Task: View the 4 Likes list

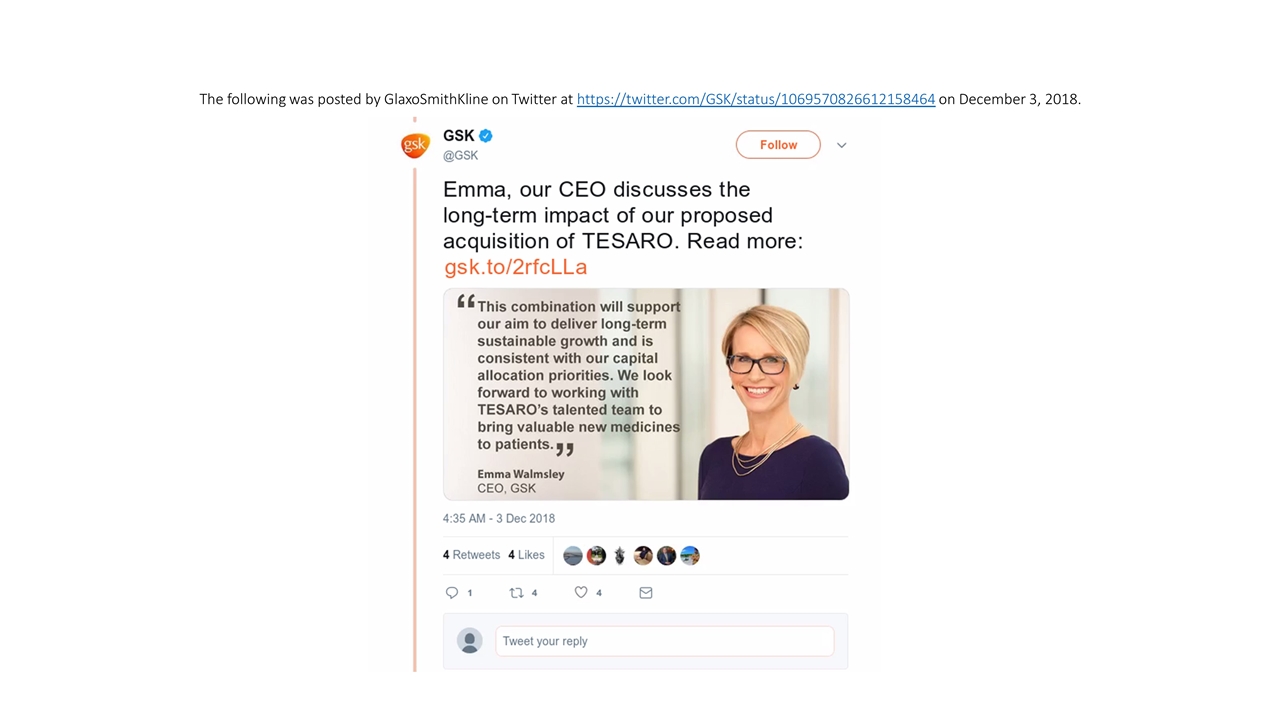Action: pos(526,555)
